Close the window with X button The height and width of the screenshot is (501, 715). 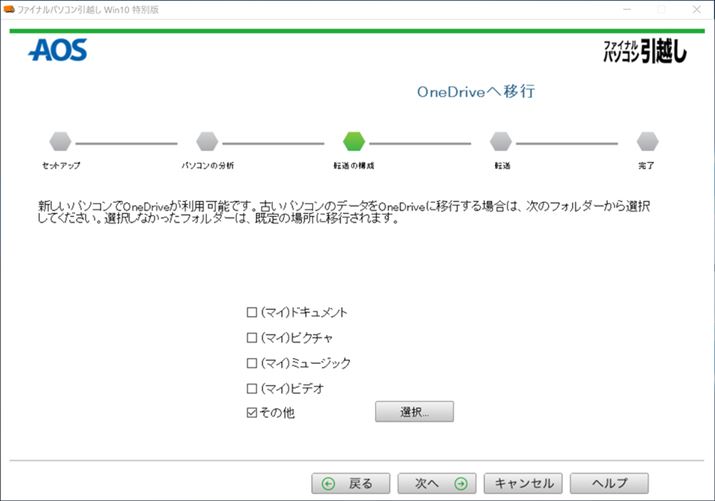(x=697, y=10)
